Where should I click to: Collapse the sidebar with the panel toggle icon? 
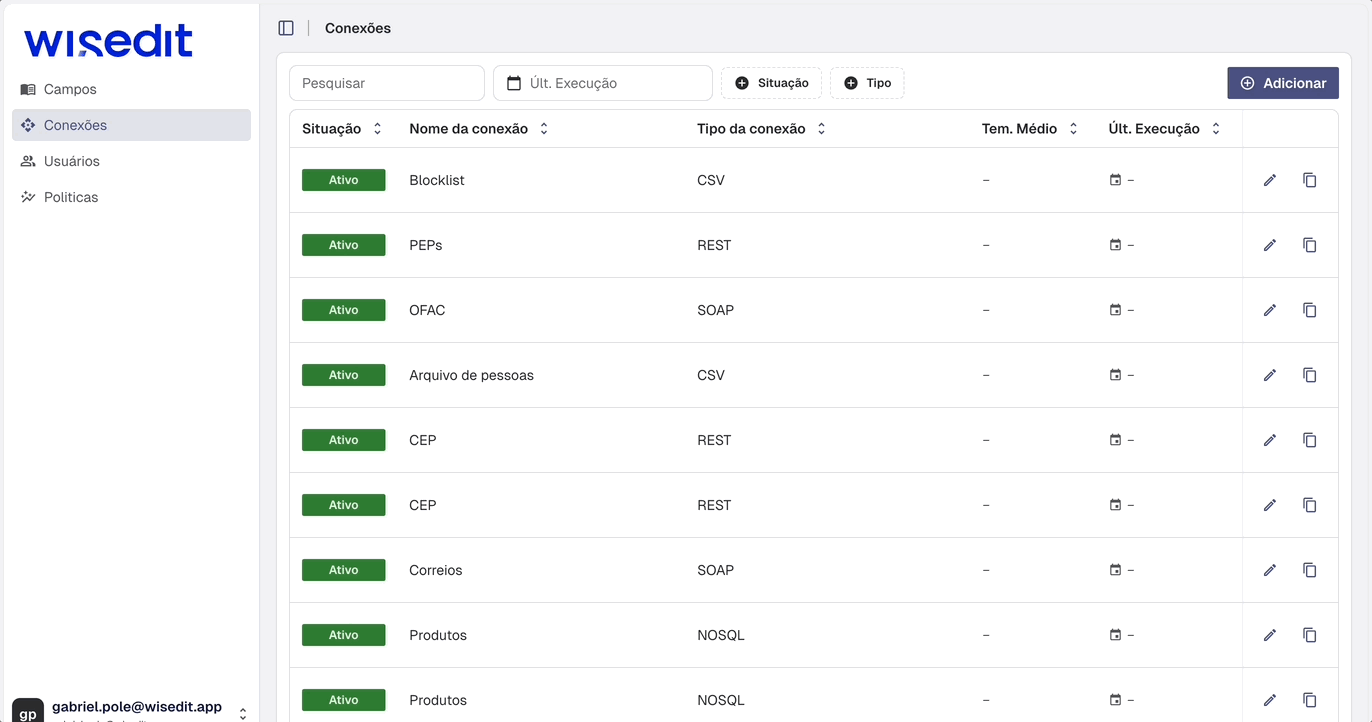pos(287,27)
